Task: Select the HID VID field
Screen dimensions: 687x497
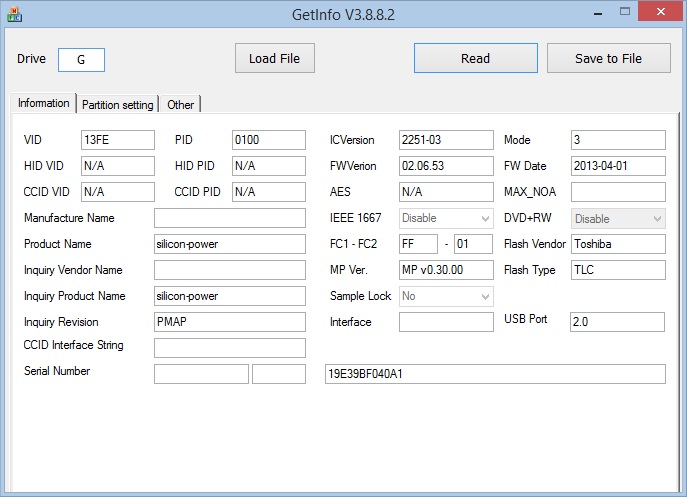Action: coord(118,166)
